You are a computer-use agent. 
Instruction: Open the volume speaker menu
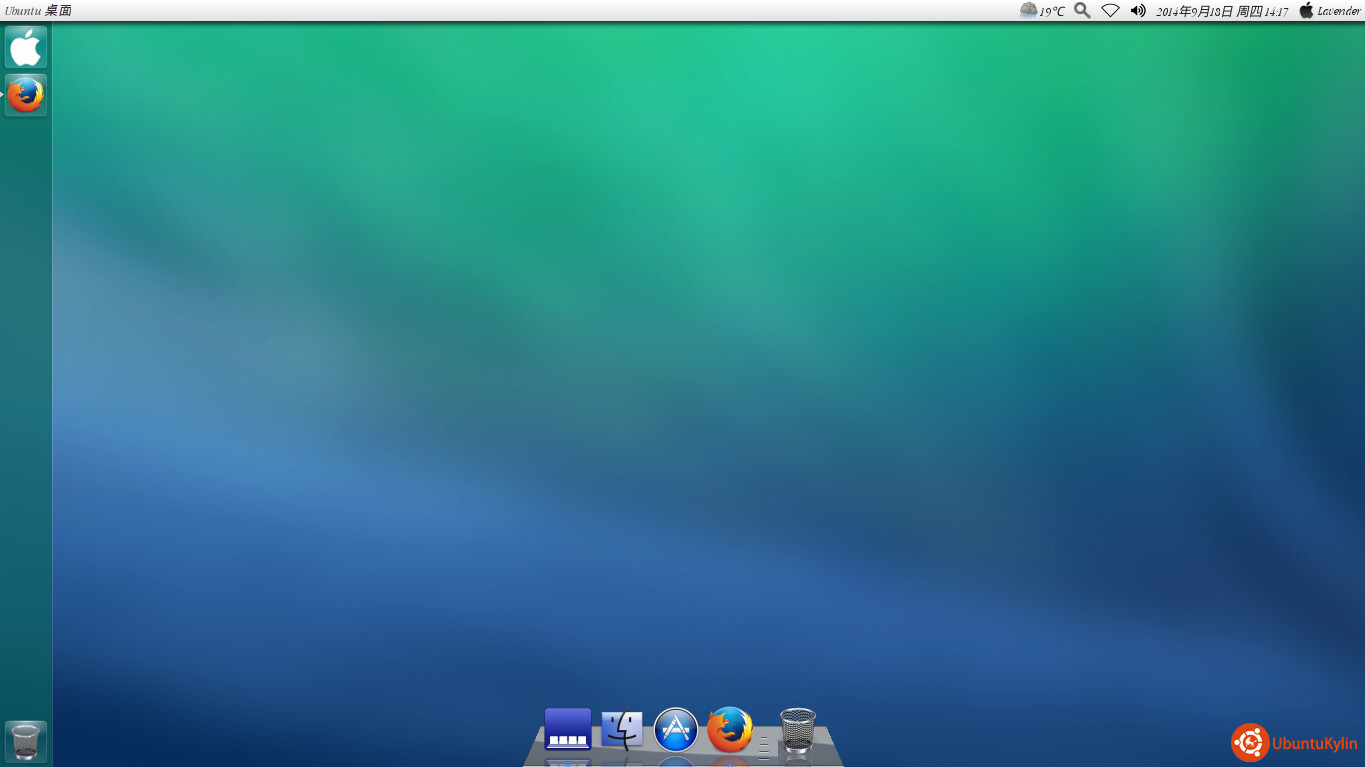1138,10
